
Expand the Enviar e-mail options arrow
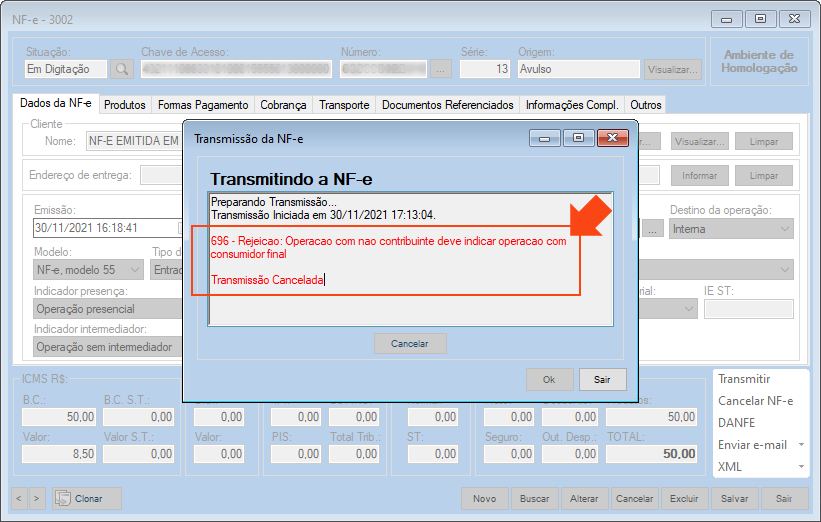click(x=801, y=445)
